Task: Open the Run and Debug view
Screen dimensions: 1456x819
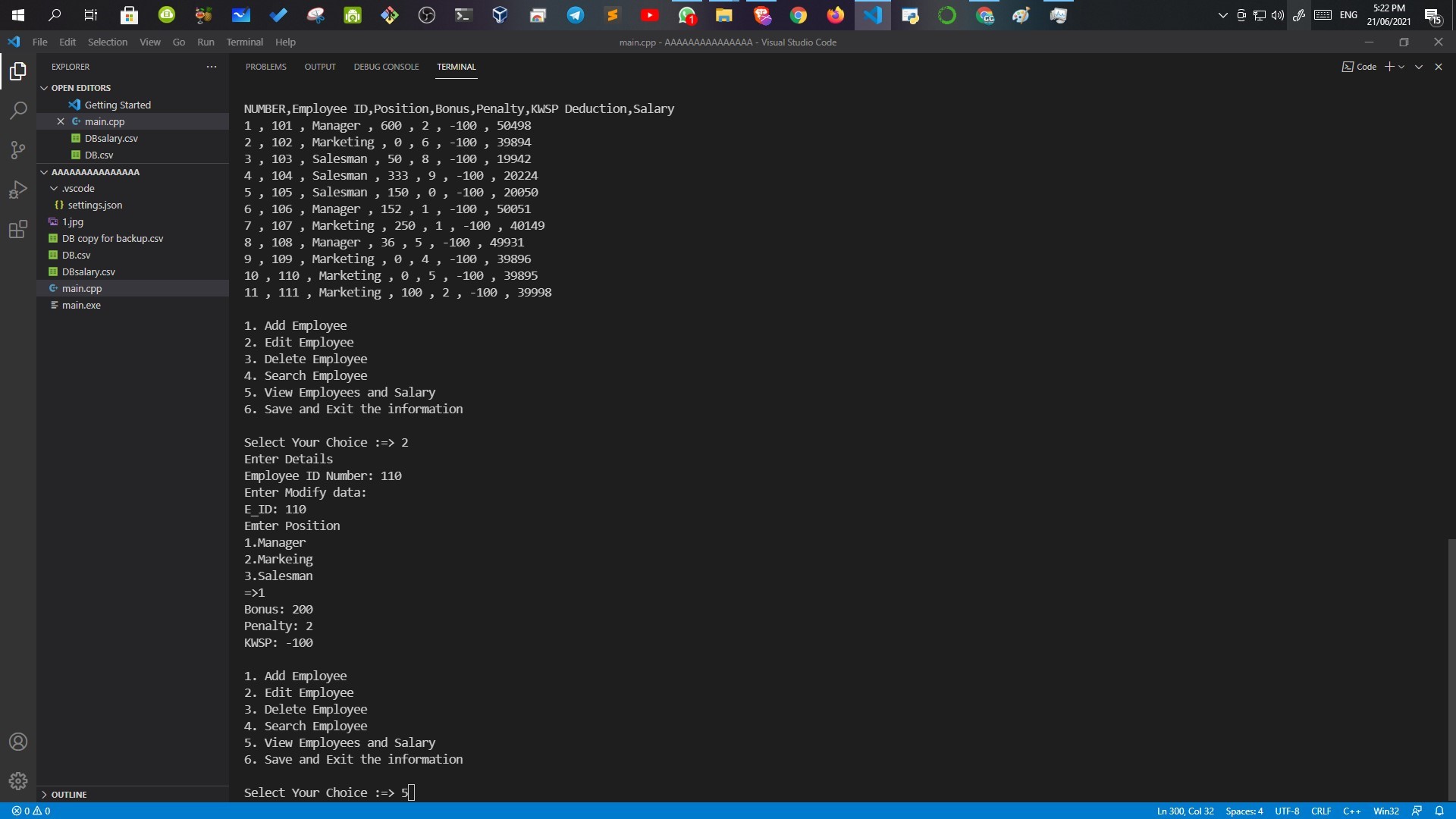Action: click(x=18, y=190)
